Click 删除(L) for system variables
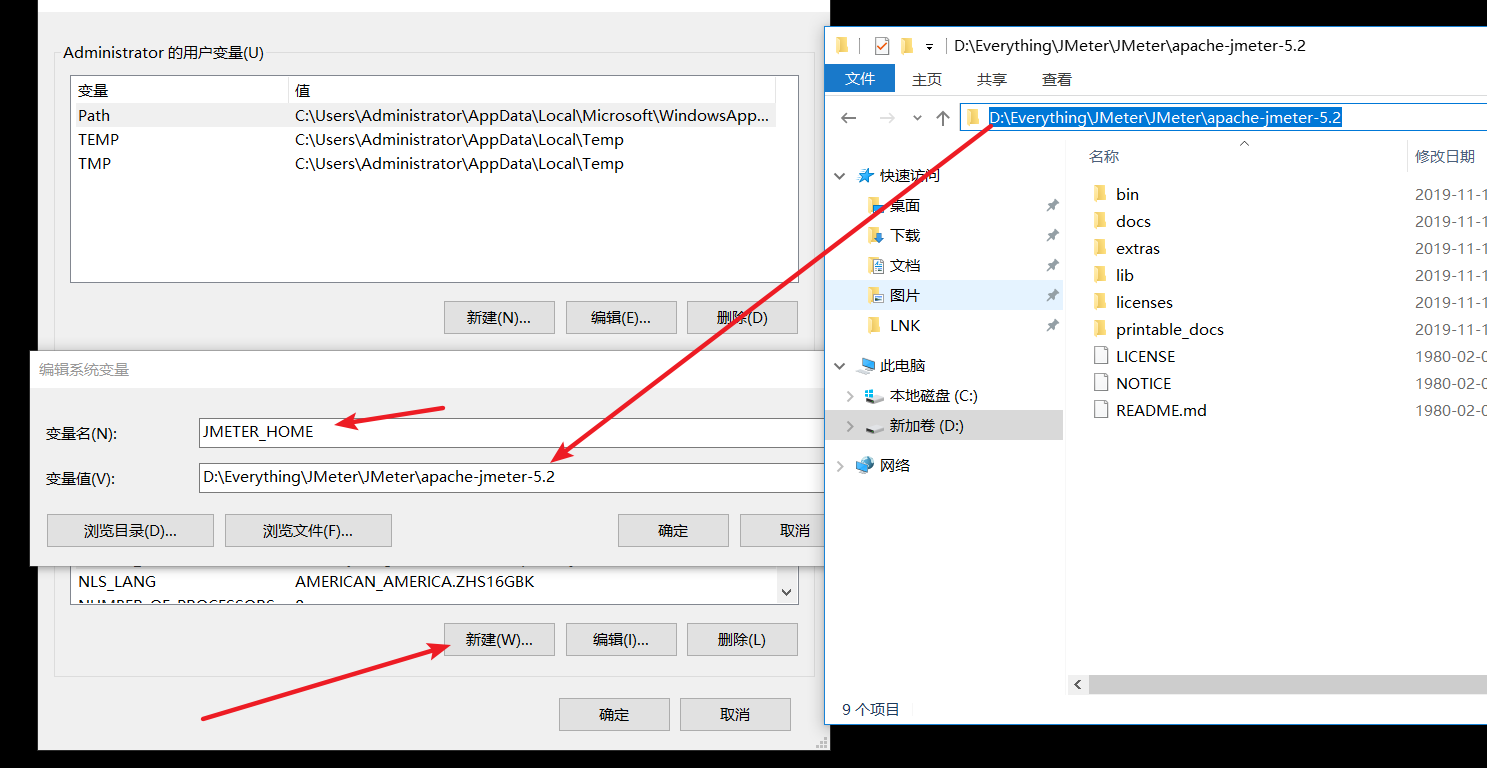1487x768 pixels. pos(742,640)
